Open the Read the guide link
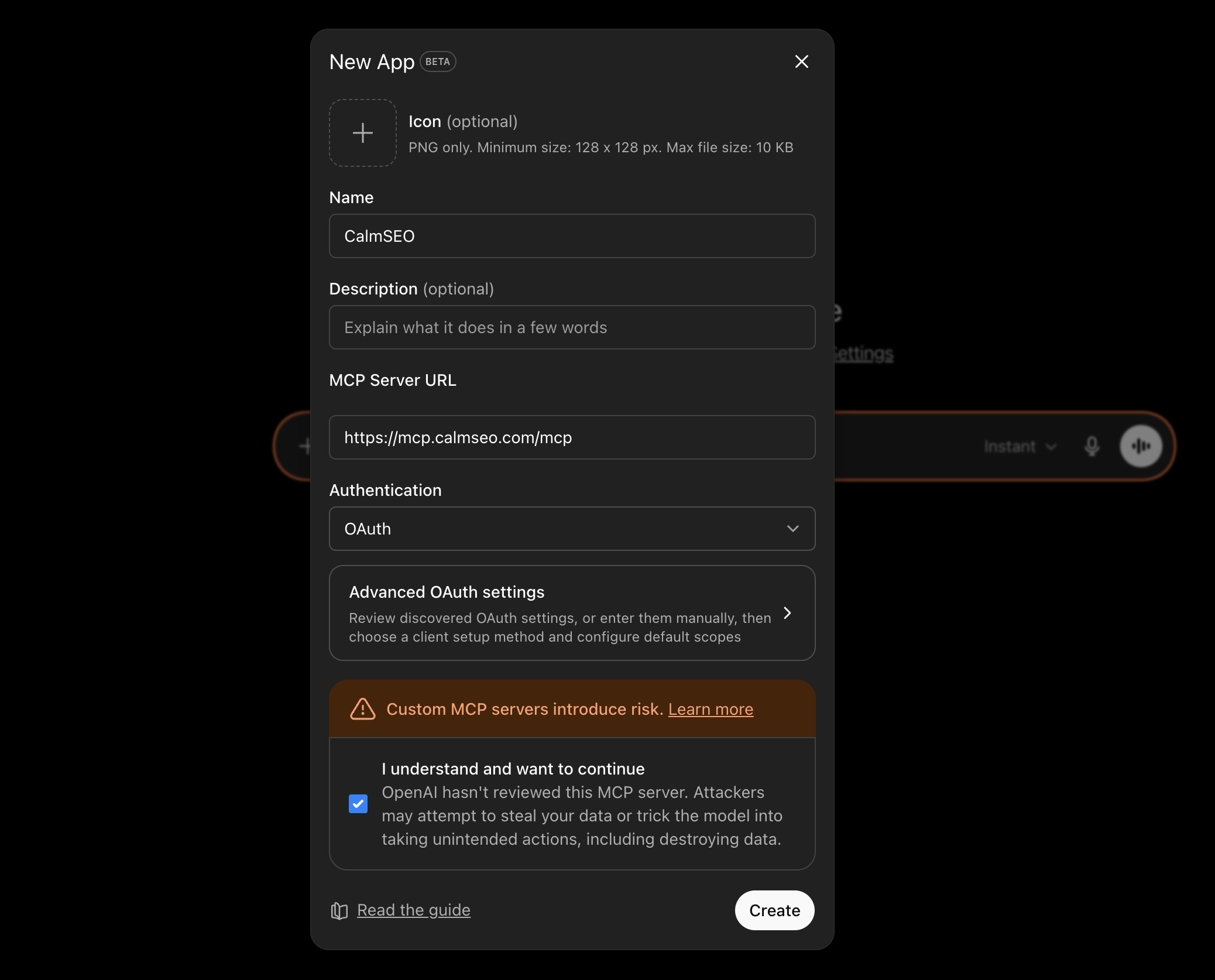Viewport: 1215px width, 980px height. [x=413, y=910]
